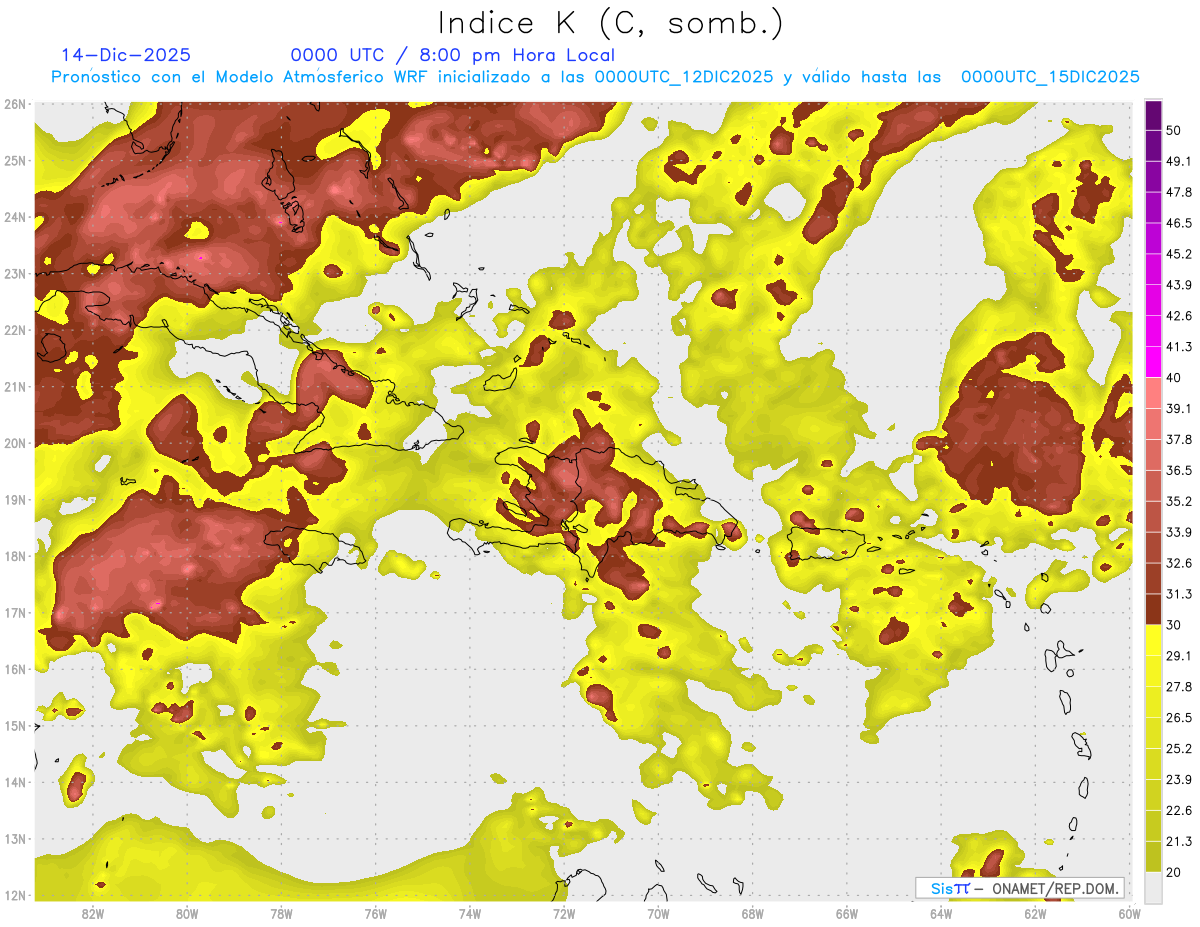Click the '26N' latitude label
Screen dimensions: 1200x927
click(15, 104)
